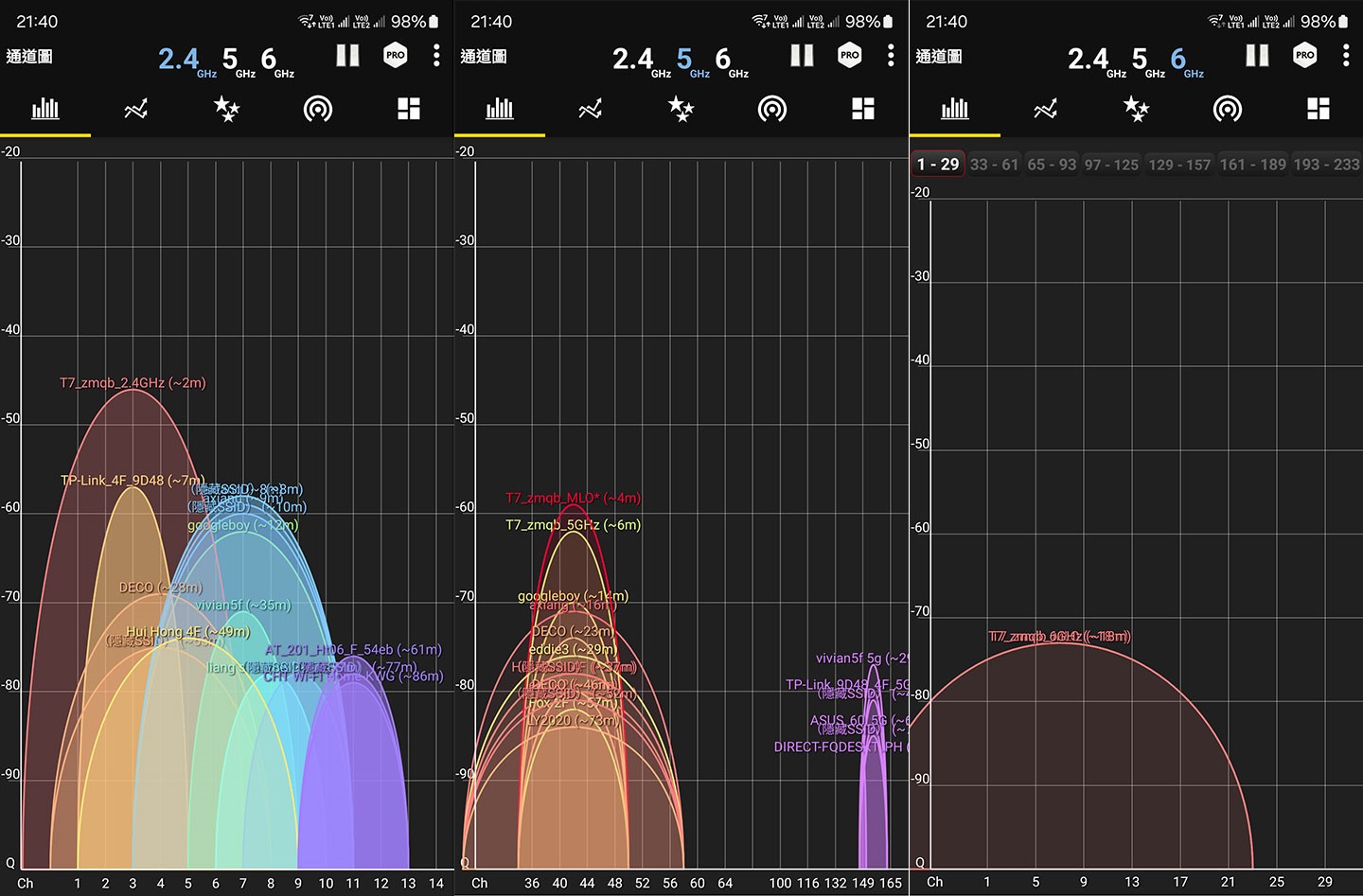Switch to 5 GHz on the 6 GHz-selected screen
1363x896 pixels.
click(1148, 61)
